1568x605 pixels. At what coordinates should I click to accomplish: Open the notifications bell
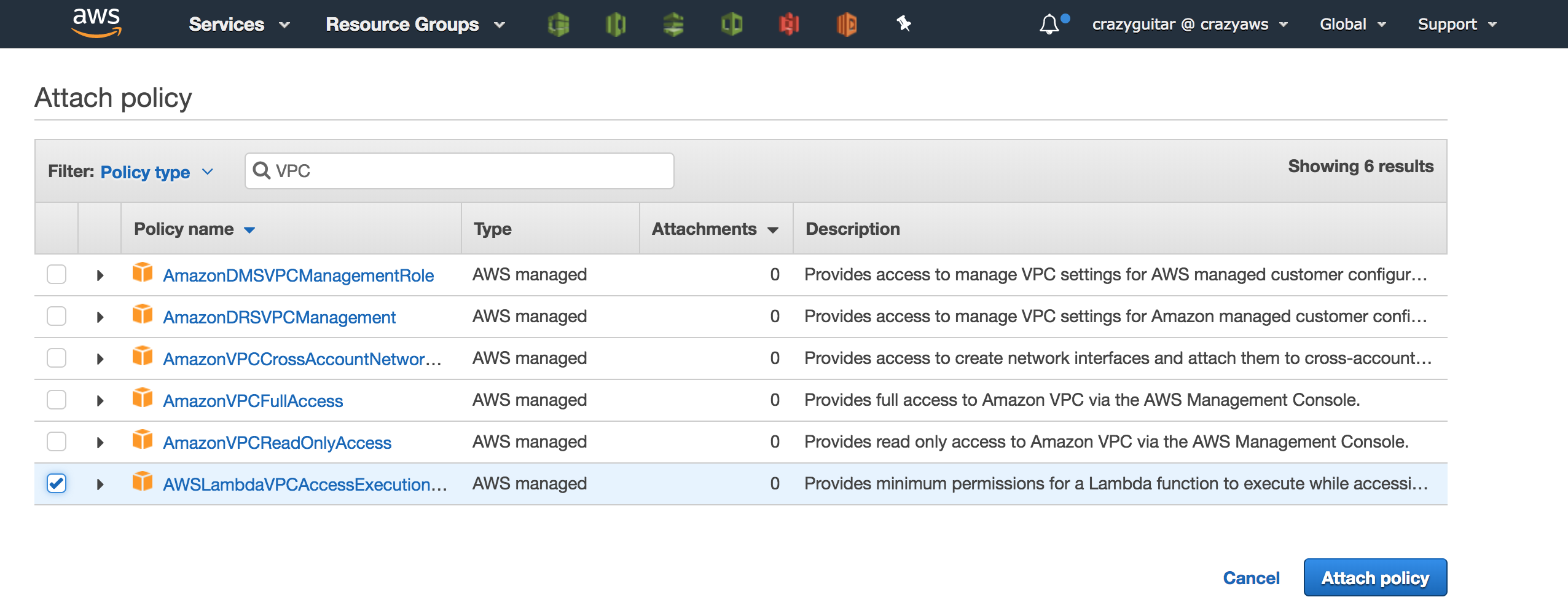[1051, 23]
